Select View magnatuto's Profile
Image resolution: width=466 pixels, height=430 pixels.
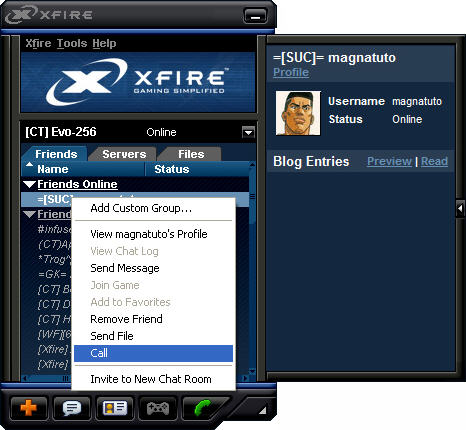[x=149, y=234]
